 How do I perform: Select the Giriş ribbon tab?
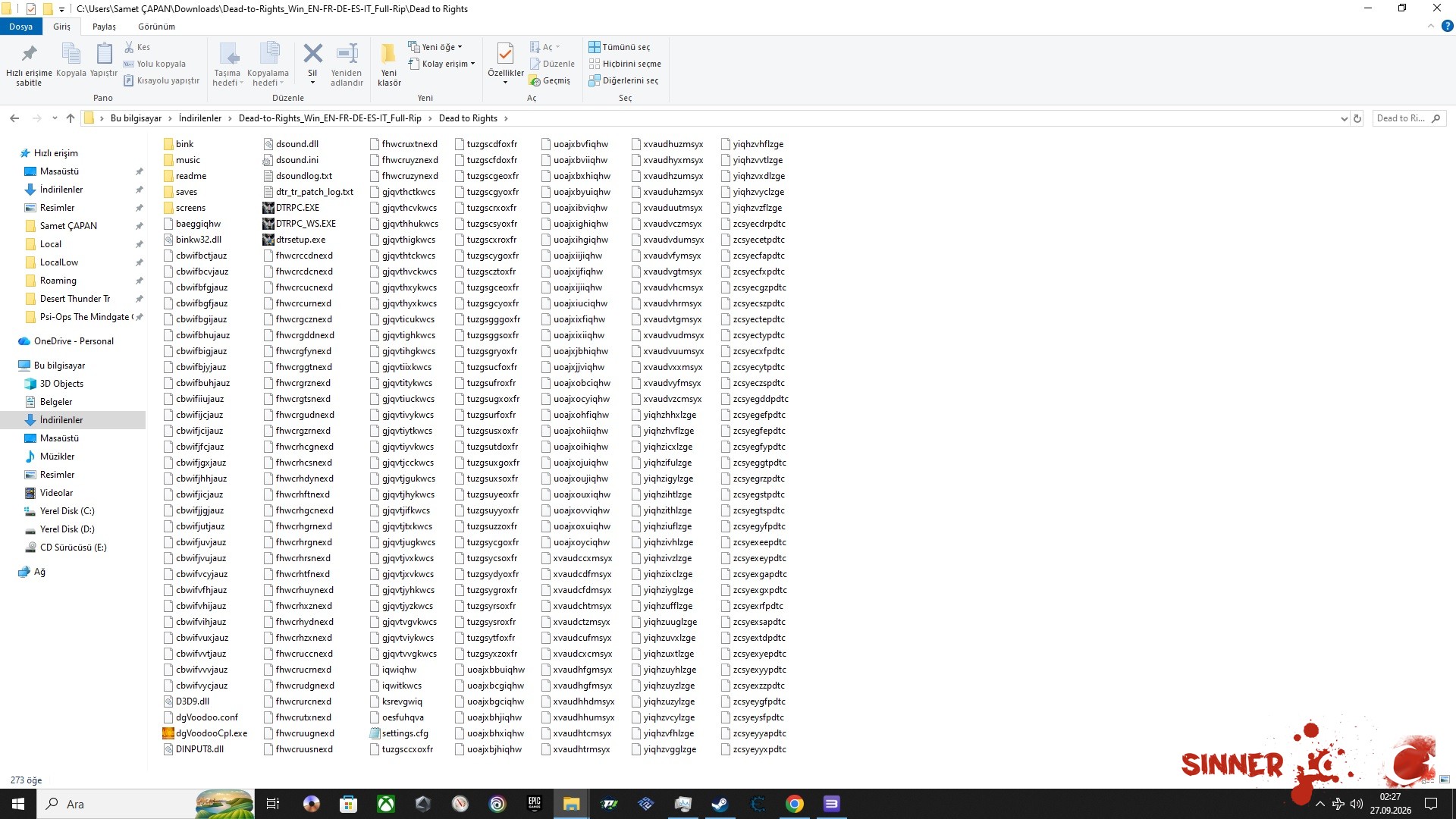[61, 27]
